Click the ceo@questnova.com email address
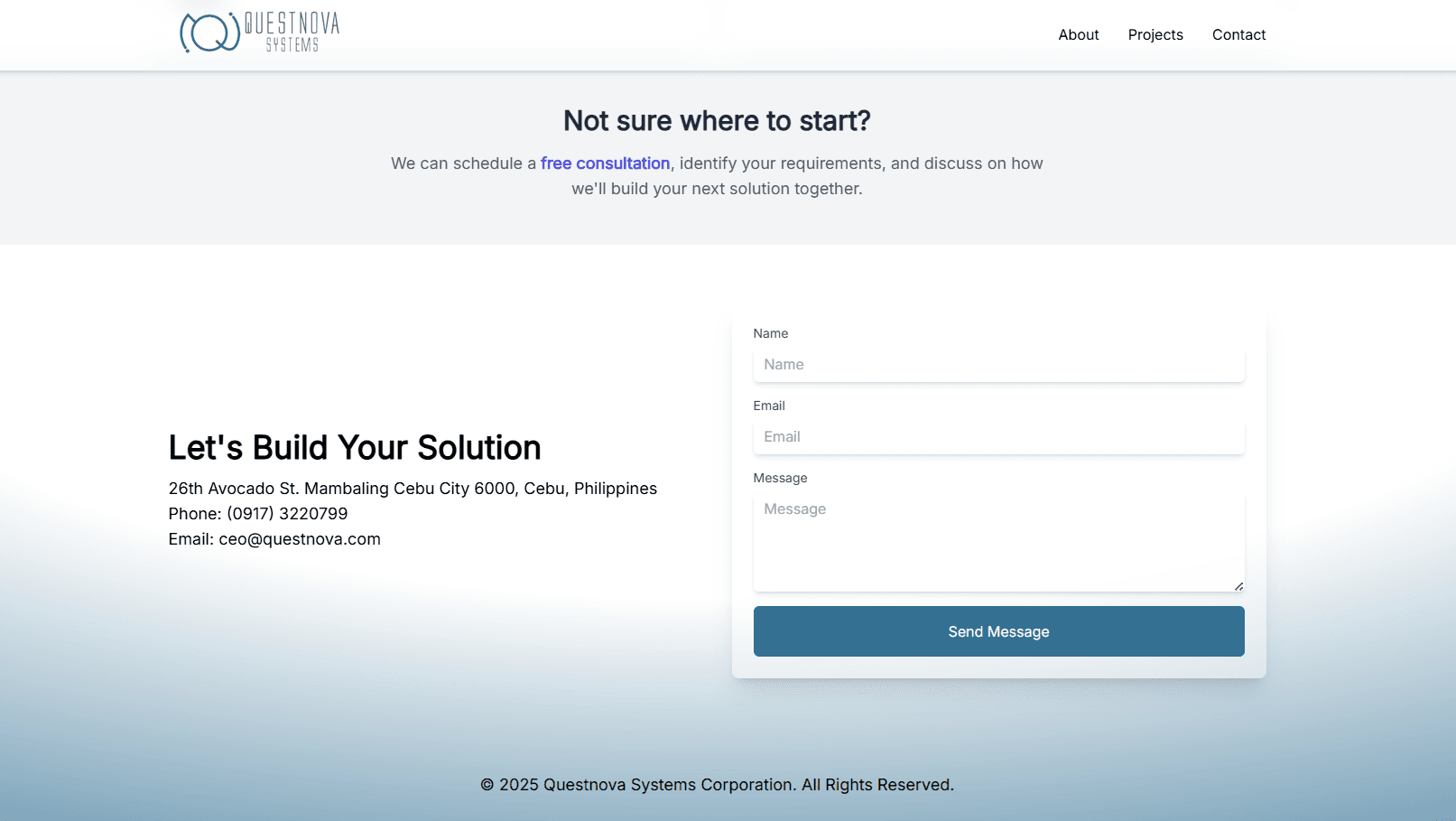This screenshot has height=821, width=1456. click(299, 539)
